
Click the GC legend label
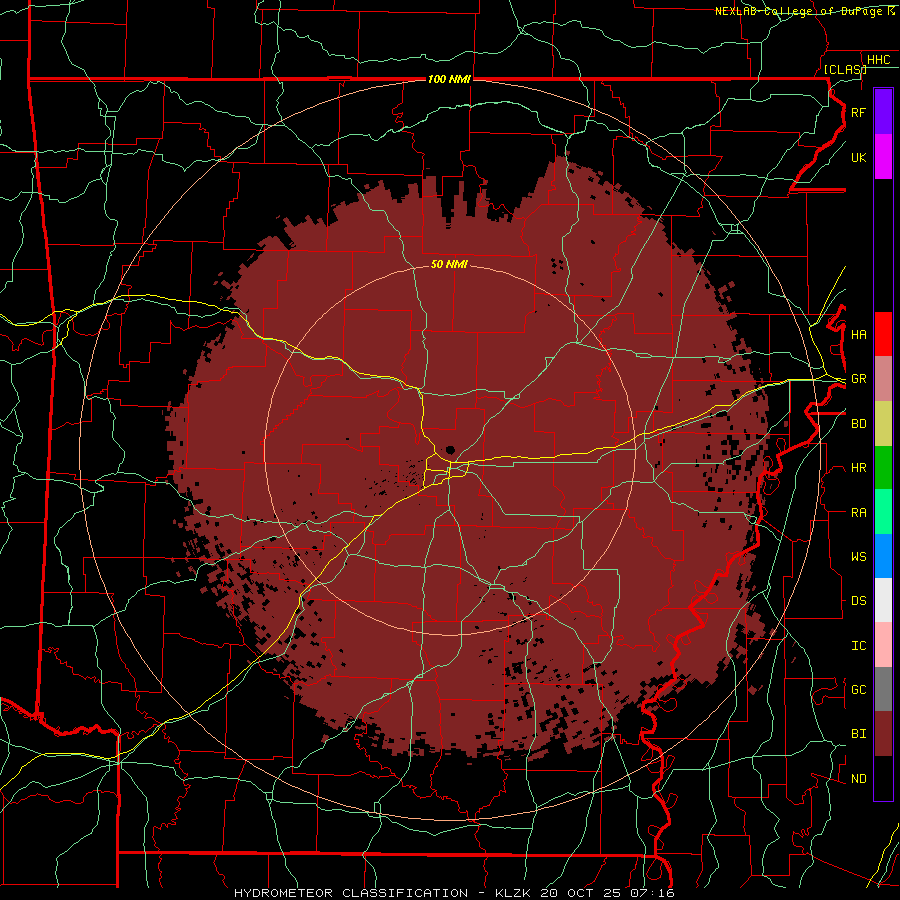[858, 690]
